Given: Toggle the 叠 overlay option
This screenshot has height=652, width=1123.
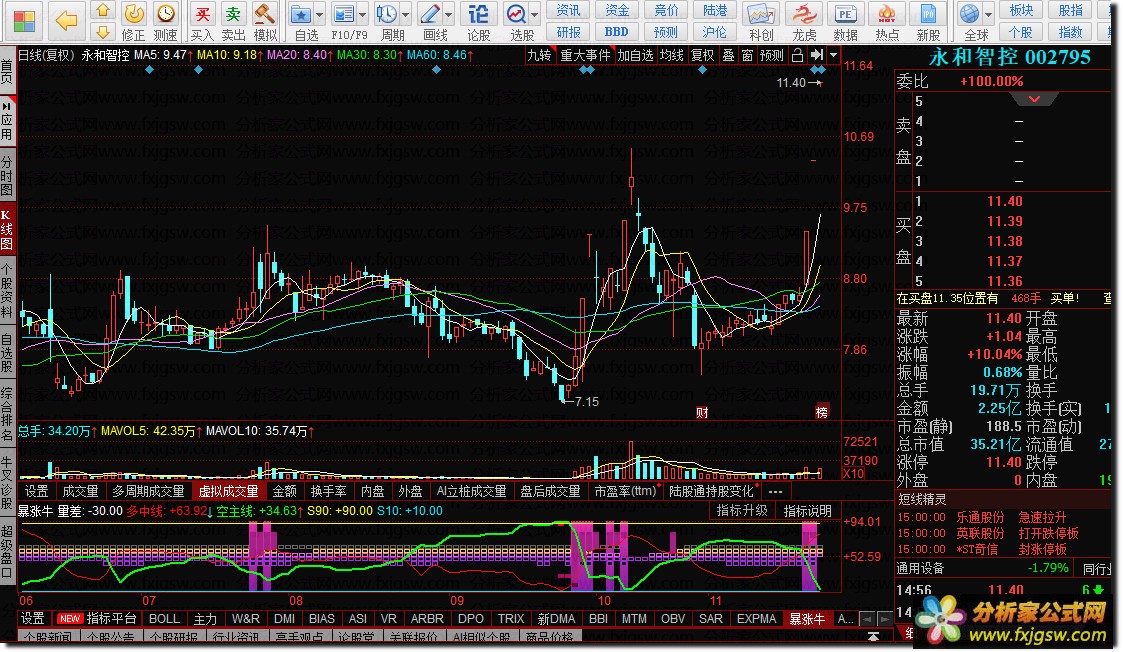Looking at the screenshot, I should (728, 55).
